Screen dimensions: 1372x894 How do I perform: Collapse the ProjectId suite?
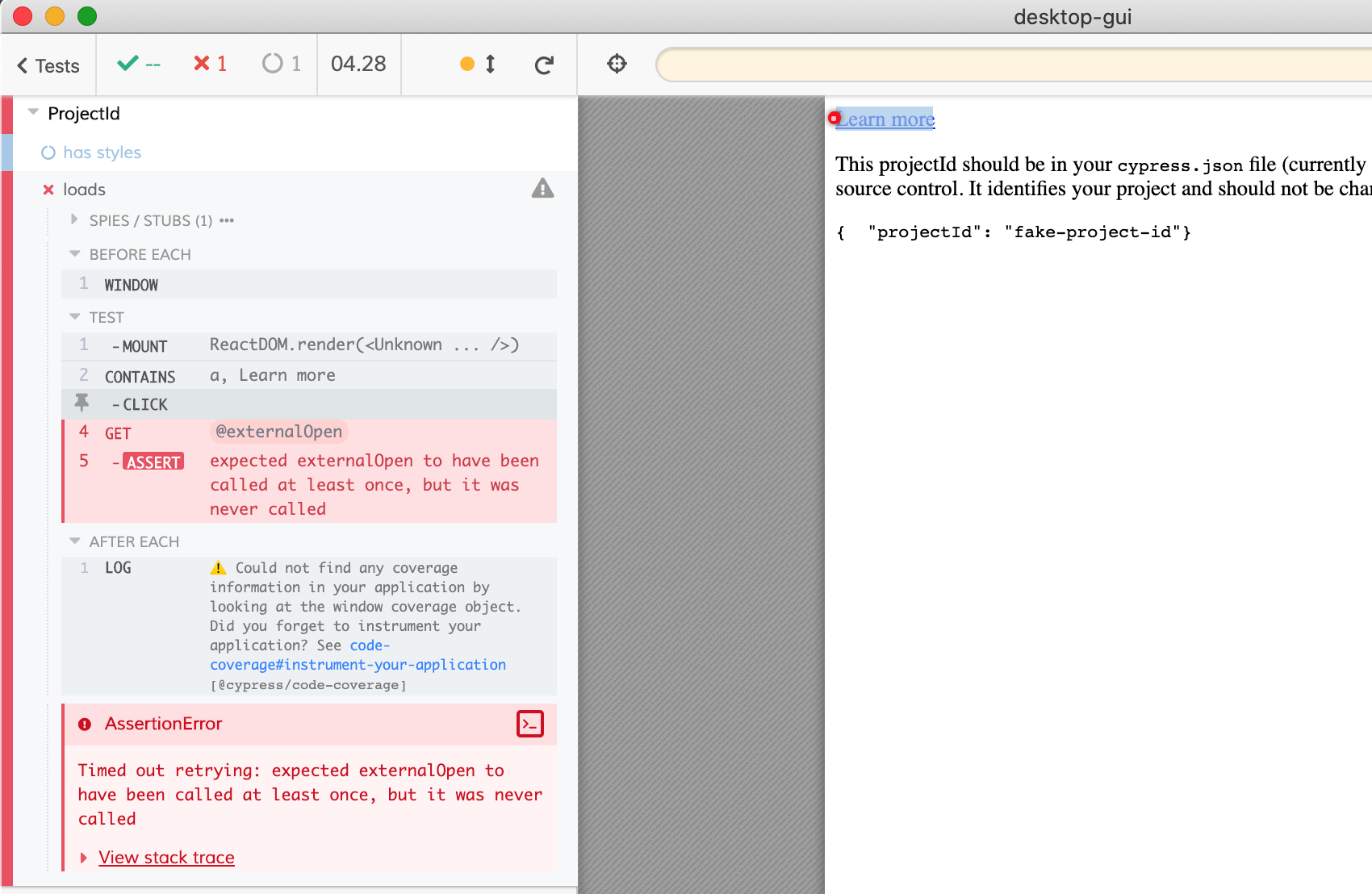coord(32,112)
